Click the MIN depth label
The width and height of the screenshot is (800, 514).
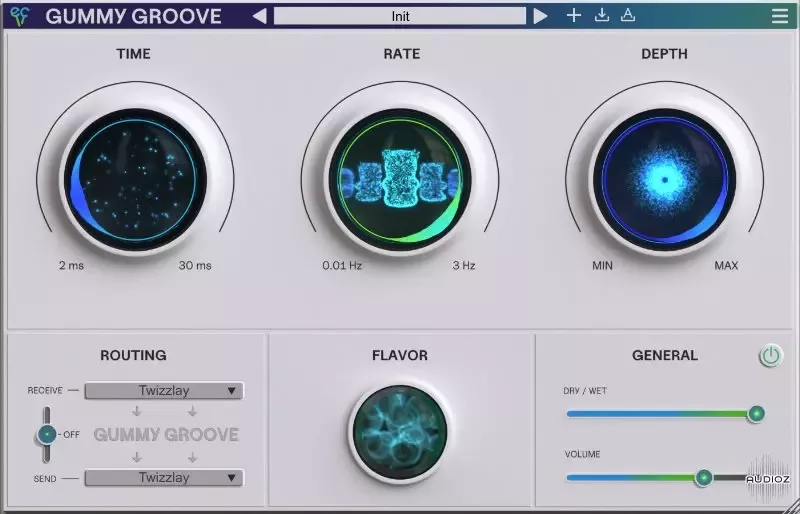coord(603,265)
